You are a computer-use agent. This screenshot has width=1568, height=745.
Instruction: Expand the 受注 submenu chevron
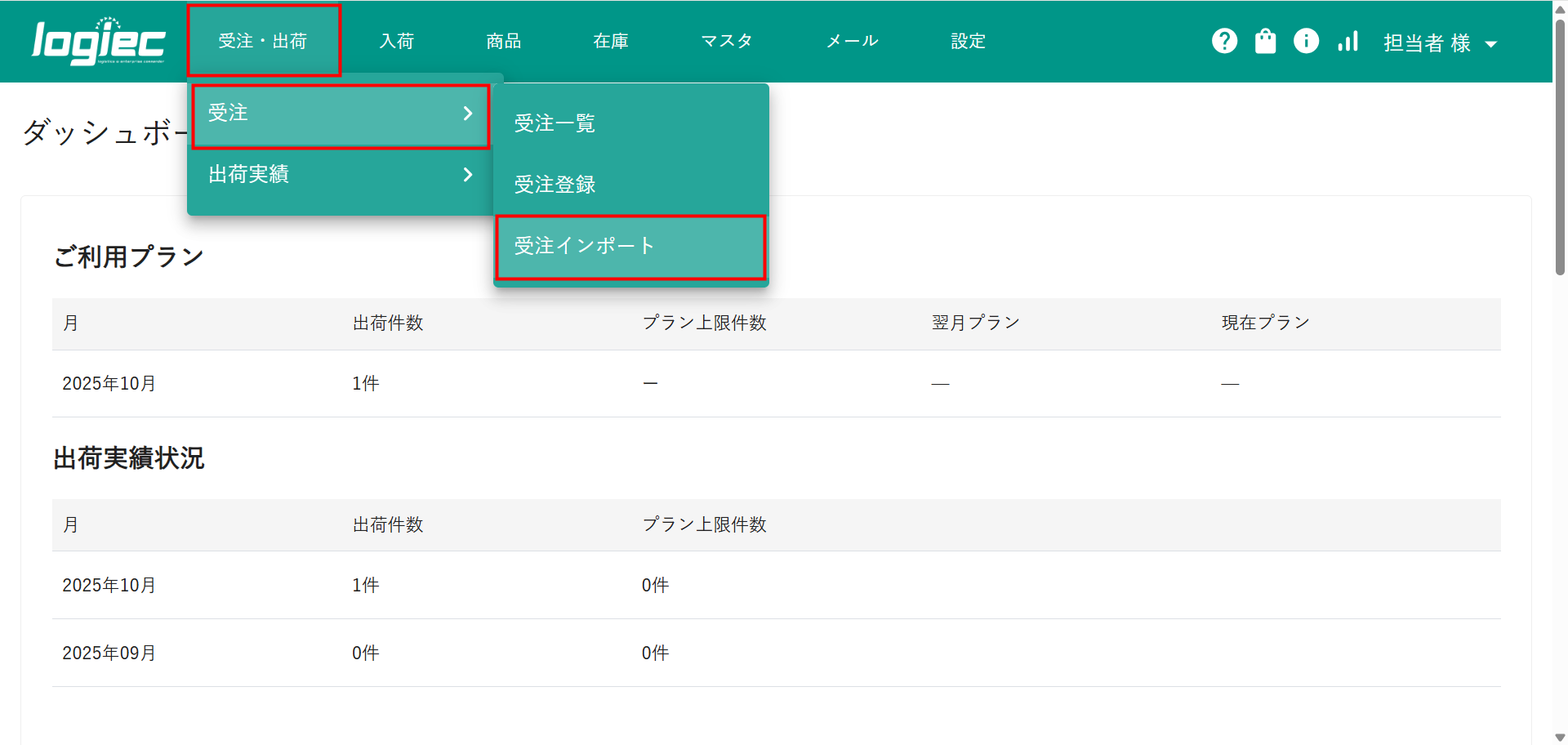click(x=468, y=114)
